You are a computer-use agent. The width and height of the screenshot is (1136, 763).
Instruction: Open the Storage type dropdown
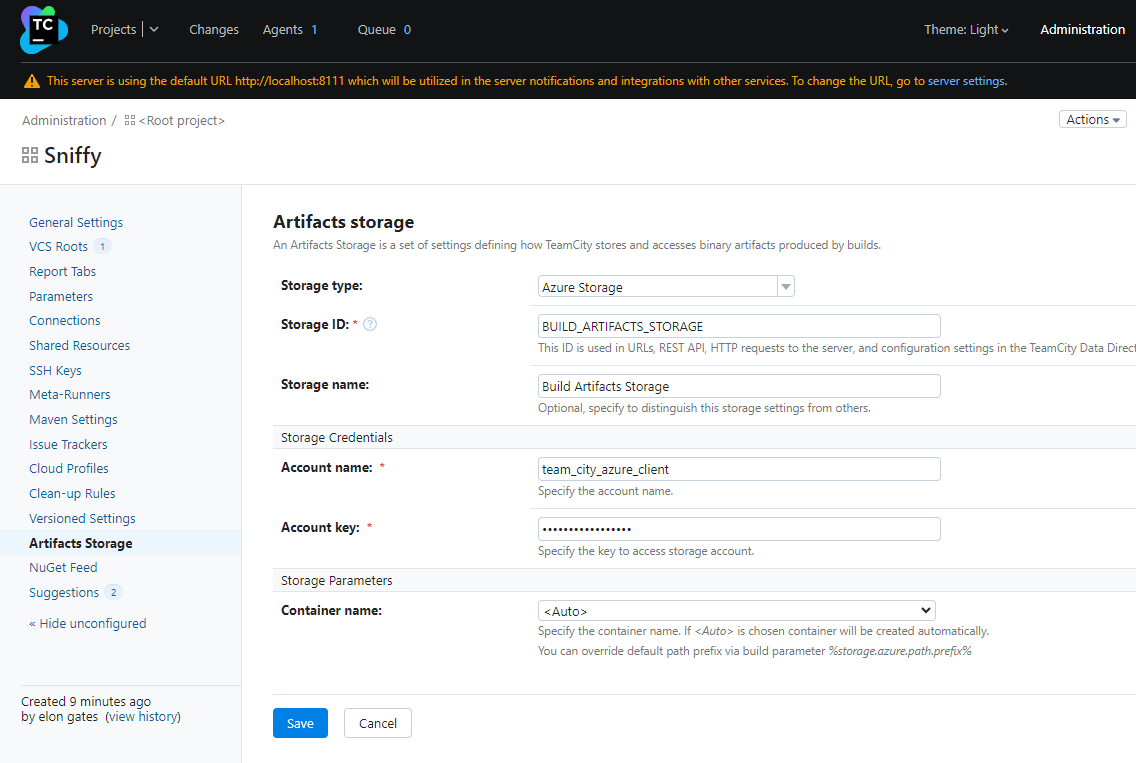coord(666,287)
